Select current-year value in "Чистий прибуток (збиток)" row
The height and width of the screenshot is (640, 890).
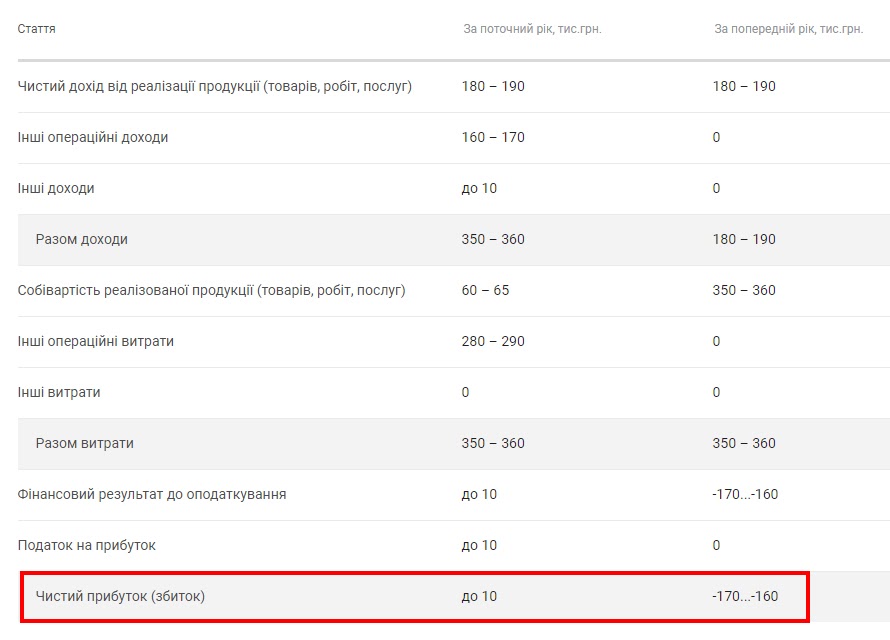479,597
